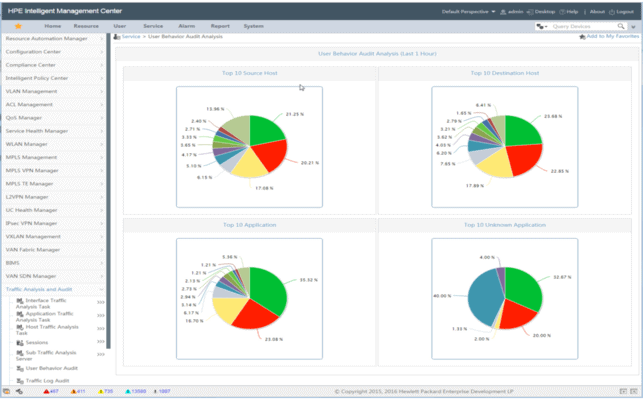Open Application Traffic Analysis Task icon
This screenshot has height=400, width=643.
[x=20, y=314]
